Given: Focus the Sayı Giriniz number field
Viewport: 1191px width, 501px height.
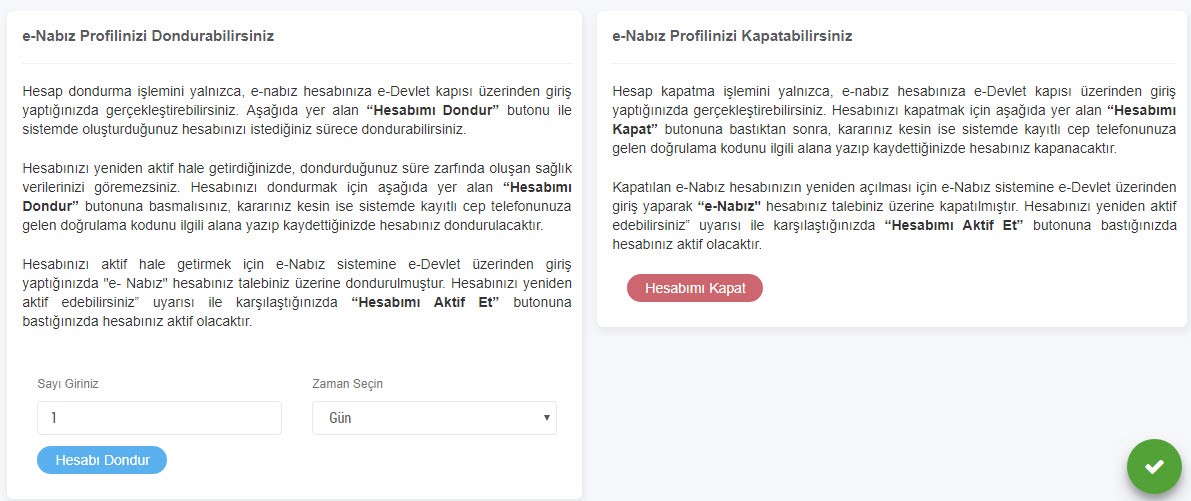Looking at the screenshot, I should 159,418.
